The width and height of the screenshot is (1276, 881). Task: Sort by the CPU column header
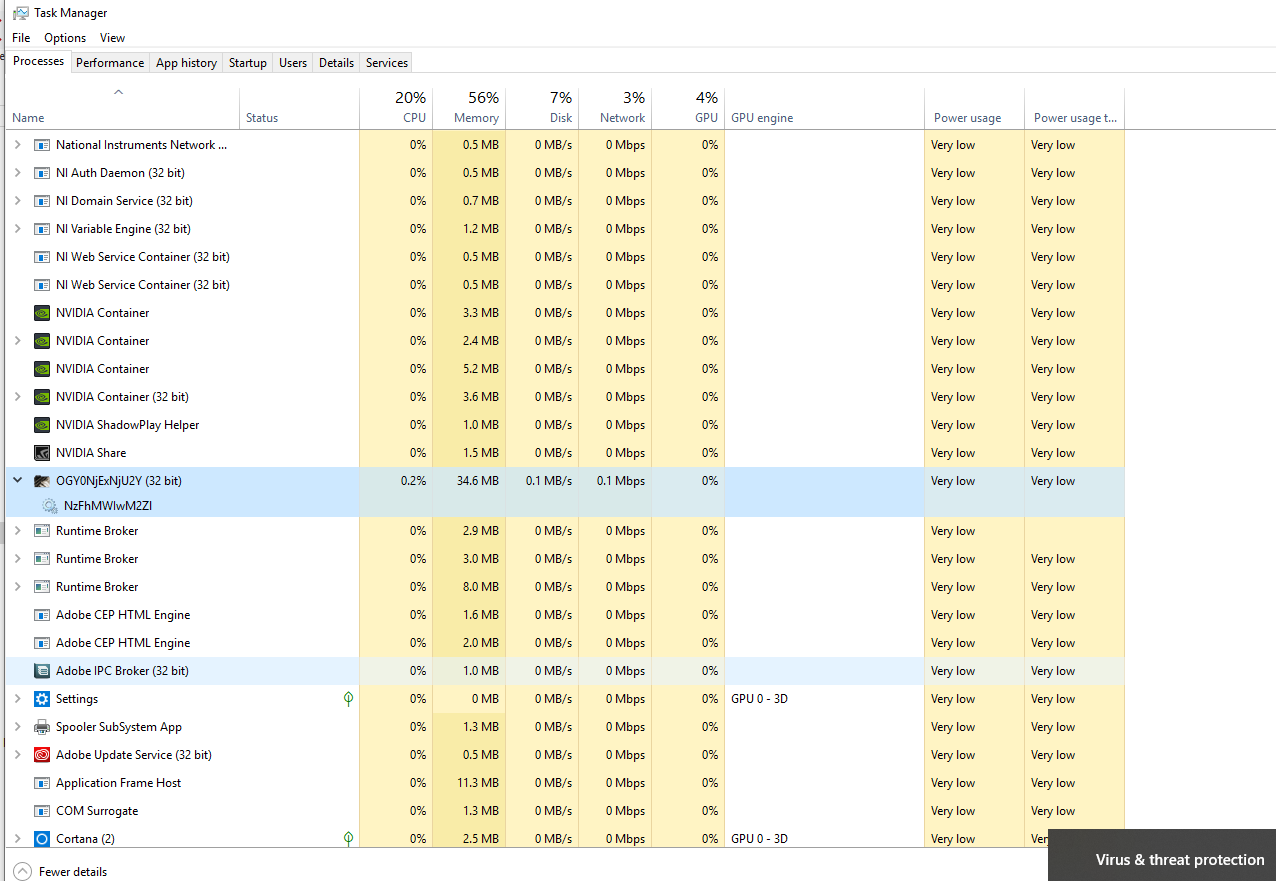click(396, 109)
